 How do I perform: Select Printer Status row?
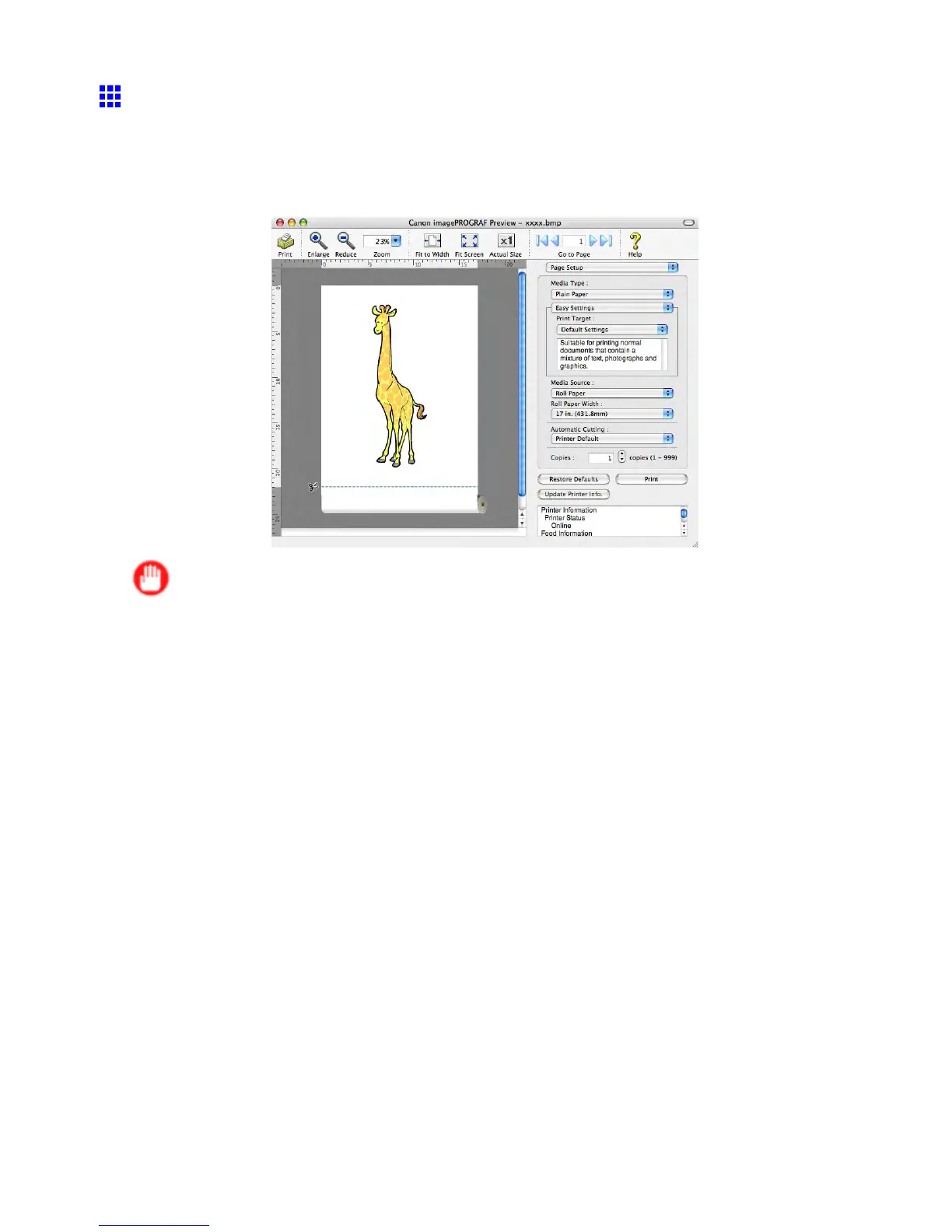click(565, 518)
